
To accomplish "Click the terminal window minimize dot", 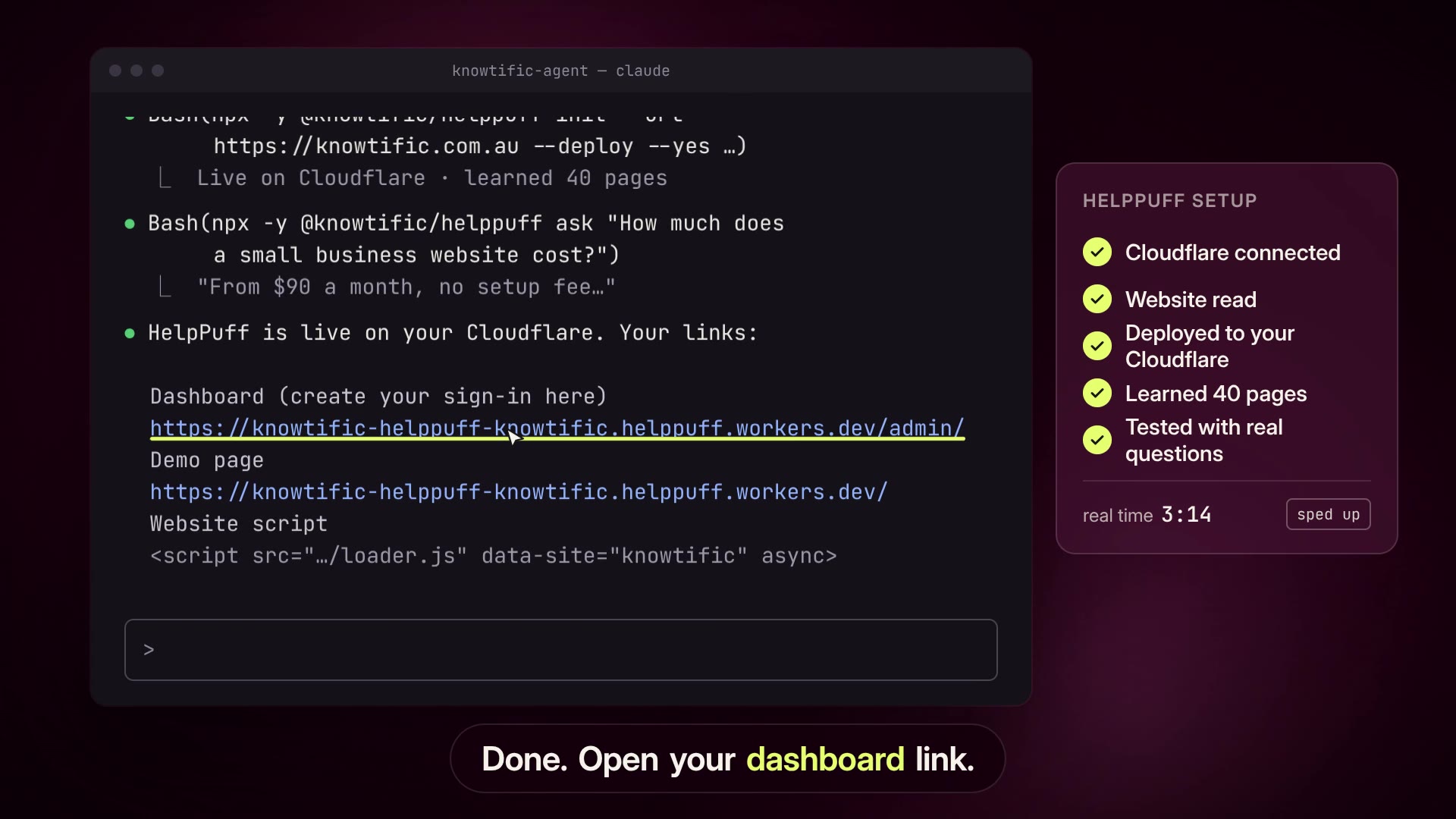I will pos(136,71).
